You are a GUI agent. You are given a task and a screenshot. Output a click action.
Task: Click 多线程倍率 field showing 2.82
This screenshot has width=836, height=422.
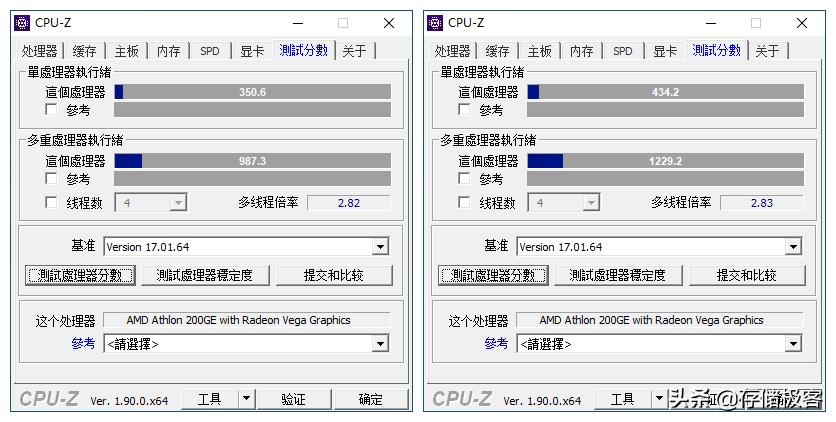pyautogui.click(x=349, y=203)
